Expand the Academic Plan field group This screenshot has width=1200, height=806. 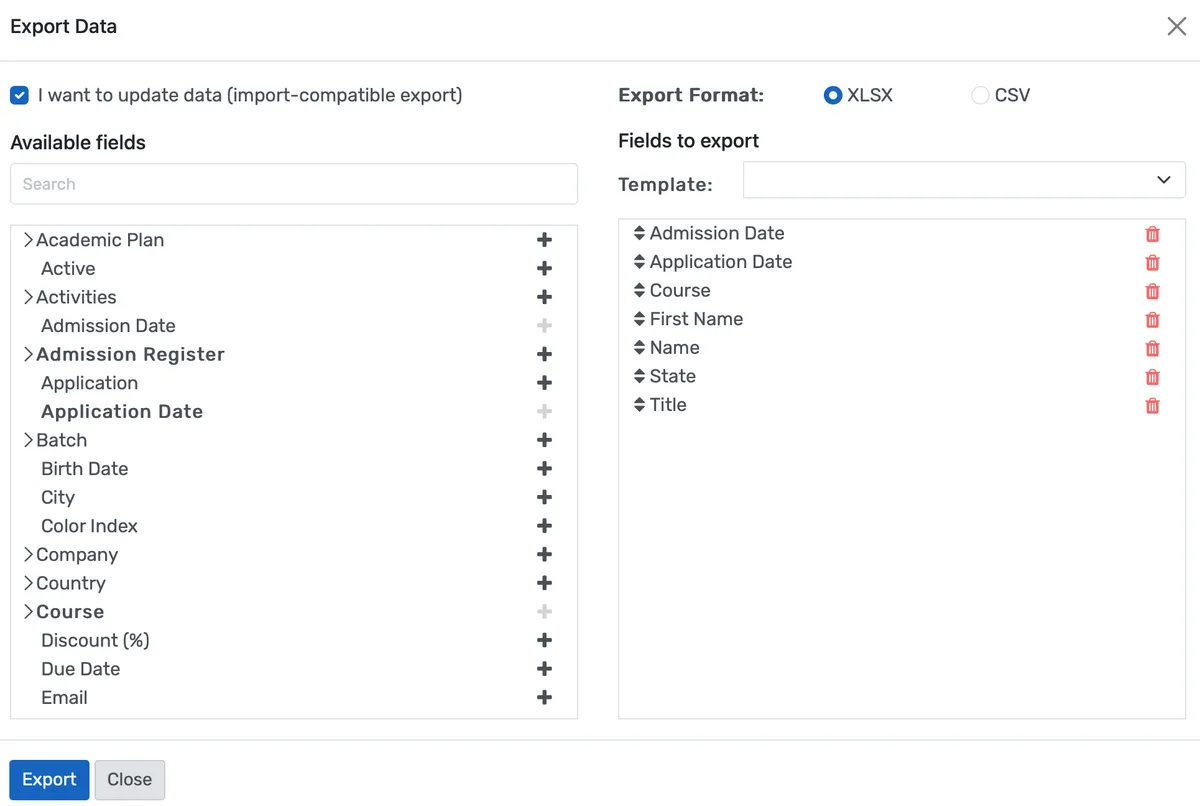pyautogui.click(x=28, y=240)
